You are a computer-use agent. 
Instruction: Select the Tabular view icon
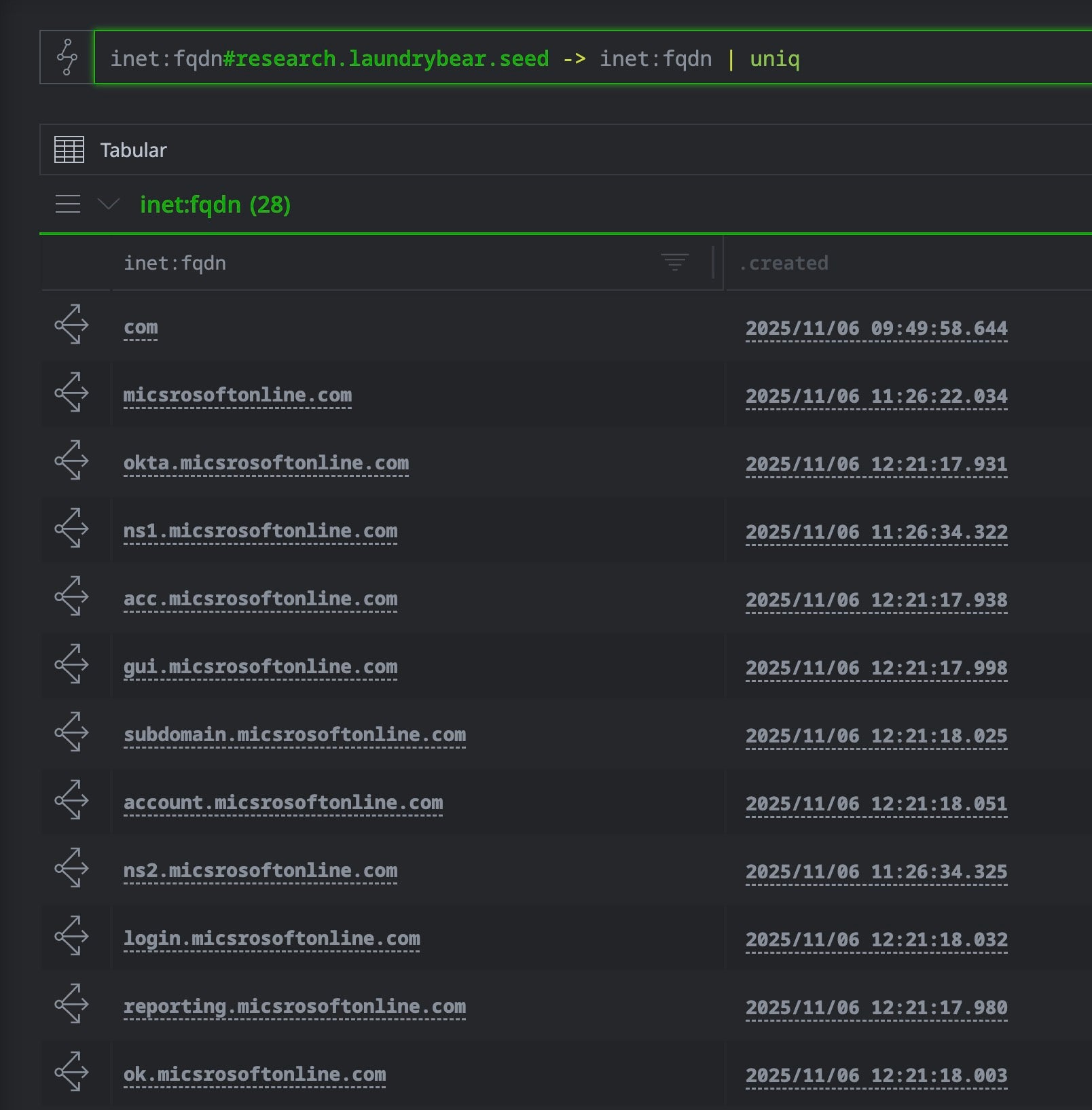[x=69, y=150]
